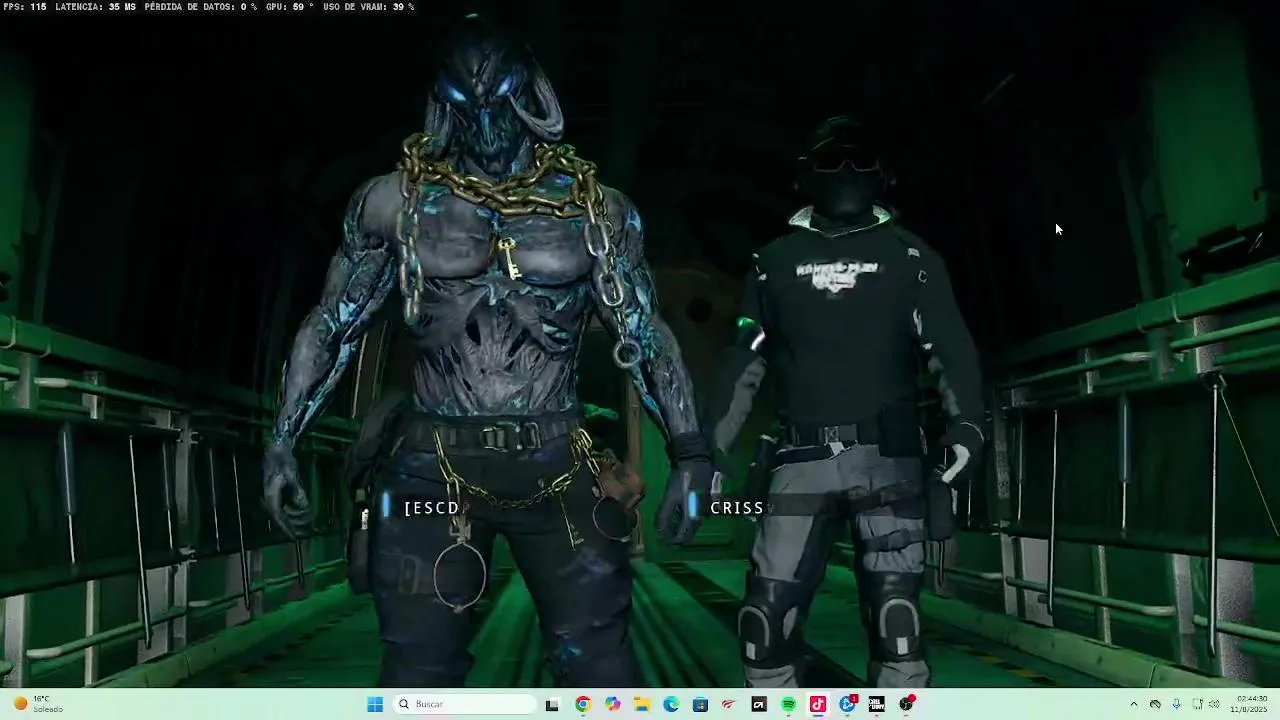
Task: Click the Buscar search box in taskbar
Action: pos(466,704)
